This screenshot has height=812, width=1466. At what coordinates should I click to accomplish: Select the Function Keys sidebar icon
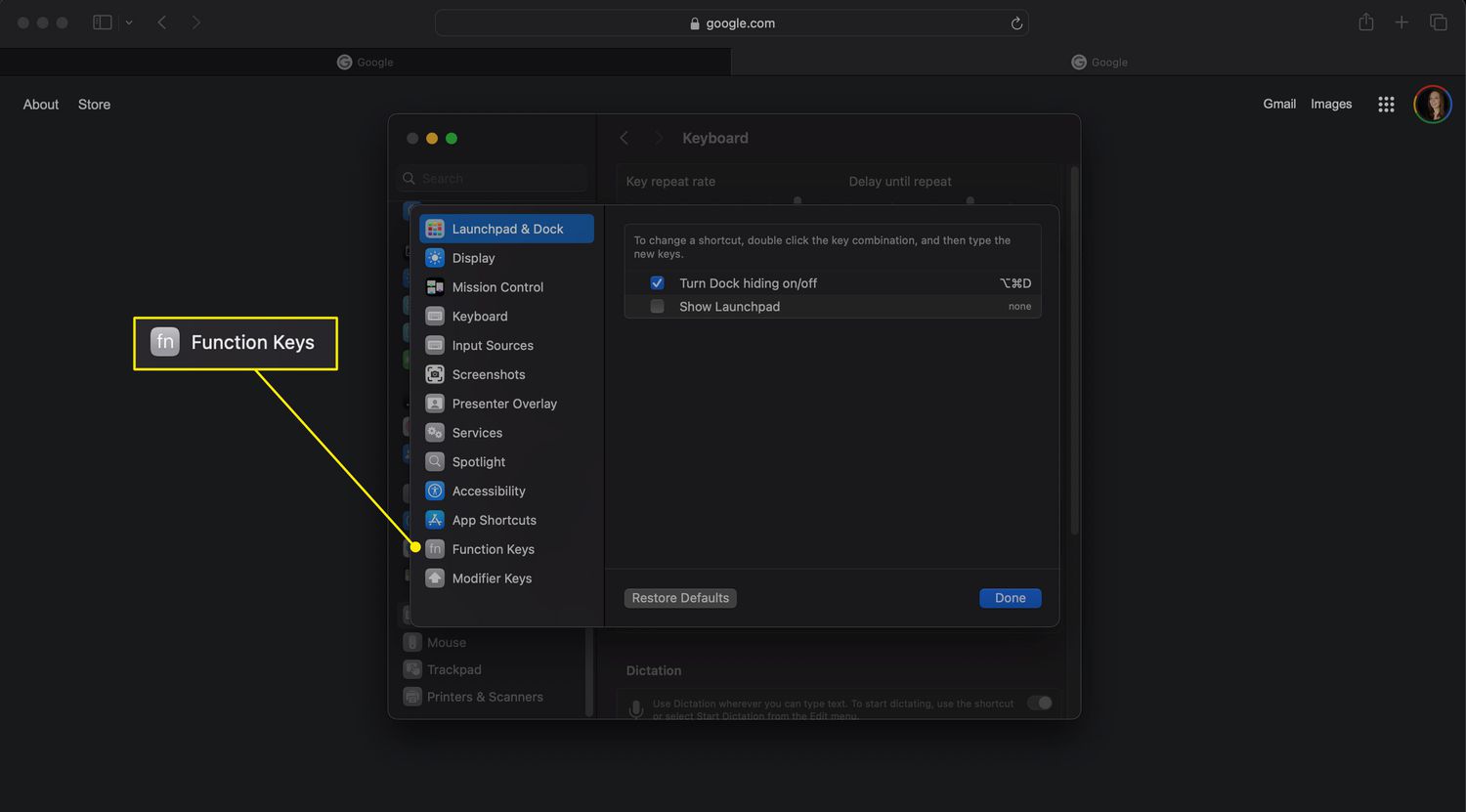point(435,549)
